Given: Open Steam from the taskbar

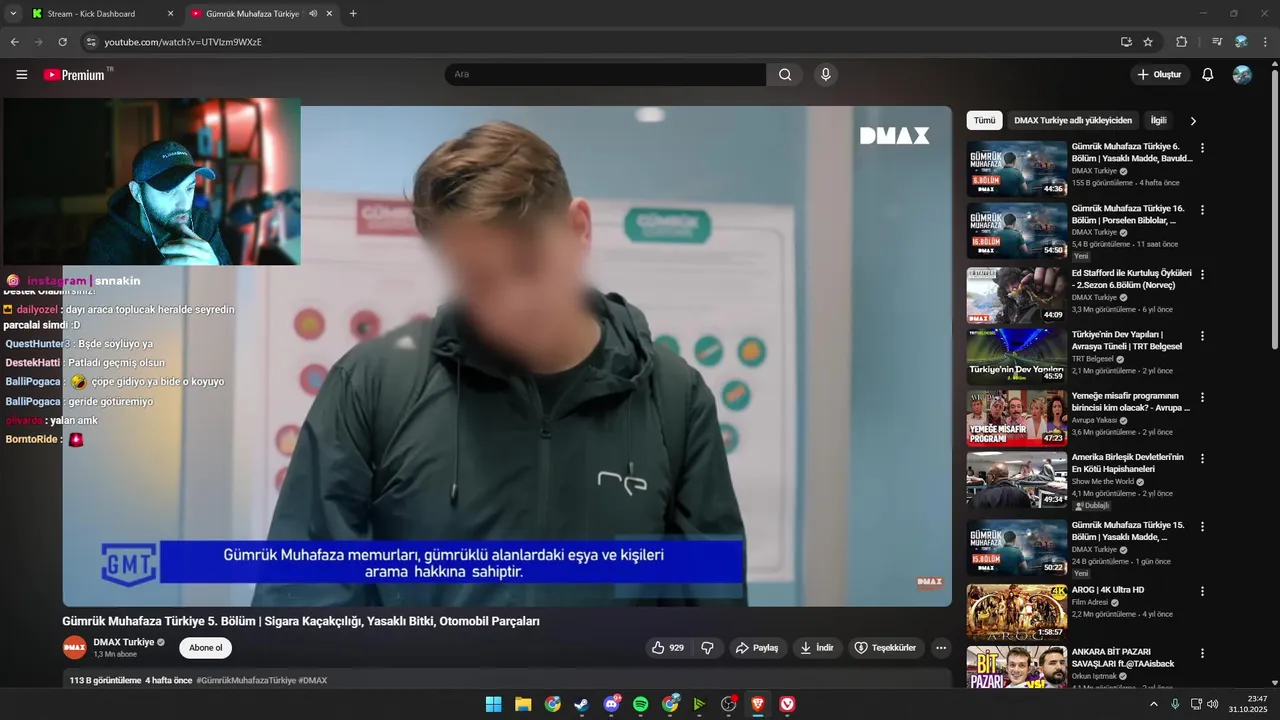Looking at the screenshot, I should pyautogui.click(x=582, y=704).
